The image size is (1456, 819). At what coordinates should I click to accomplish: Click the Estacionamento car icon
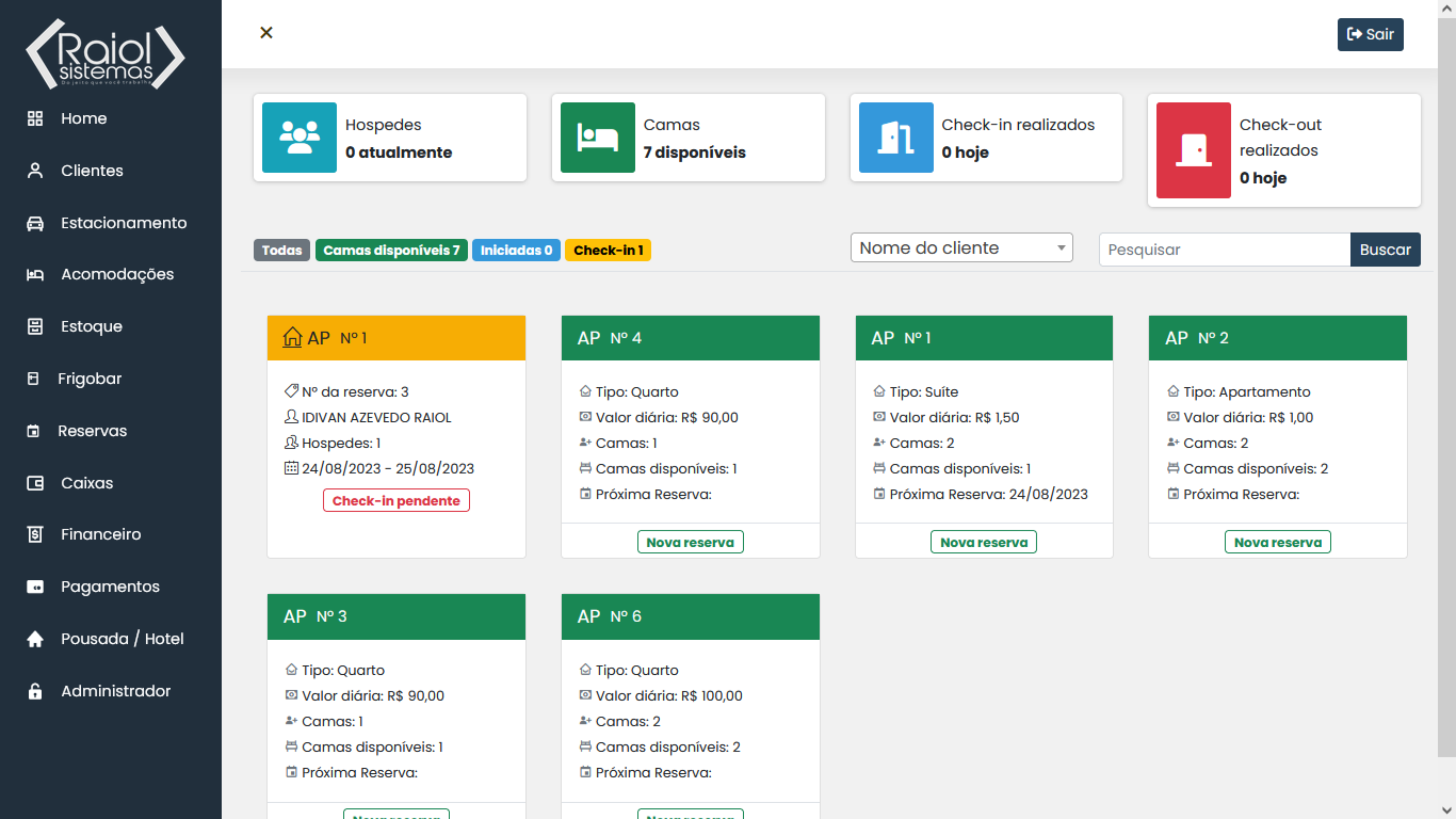35,223
